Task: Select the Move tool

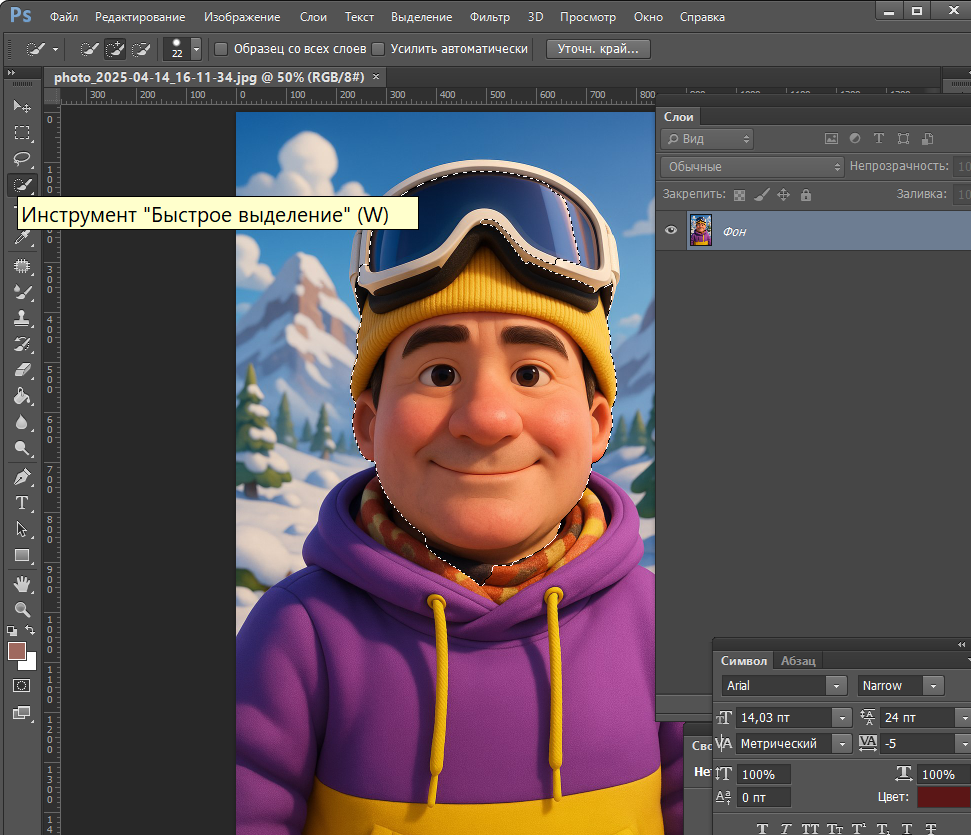Action: tap(22, 107)
